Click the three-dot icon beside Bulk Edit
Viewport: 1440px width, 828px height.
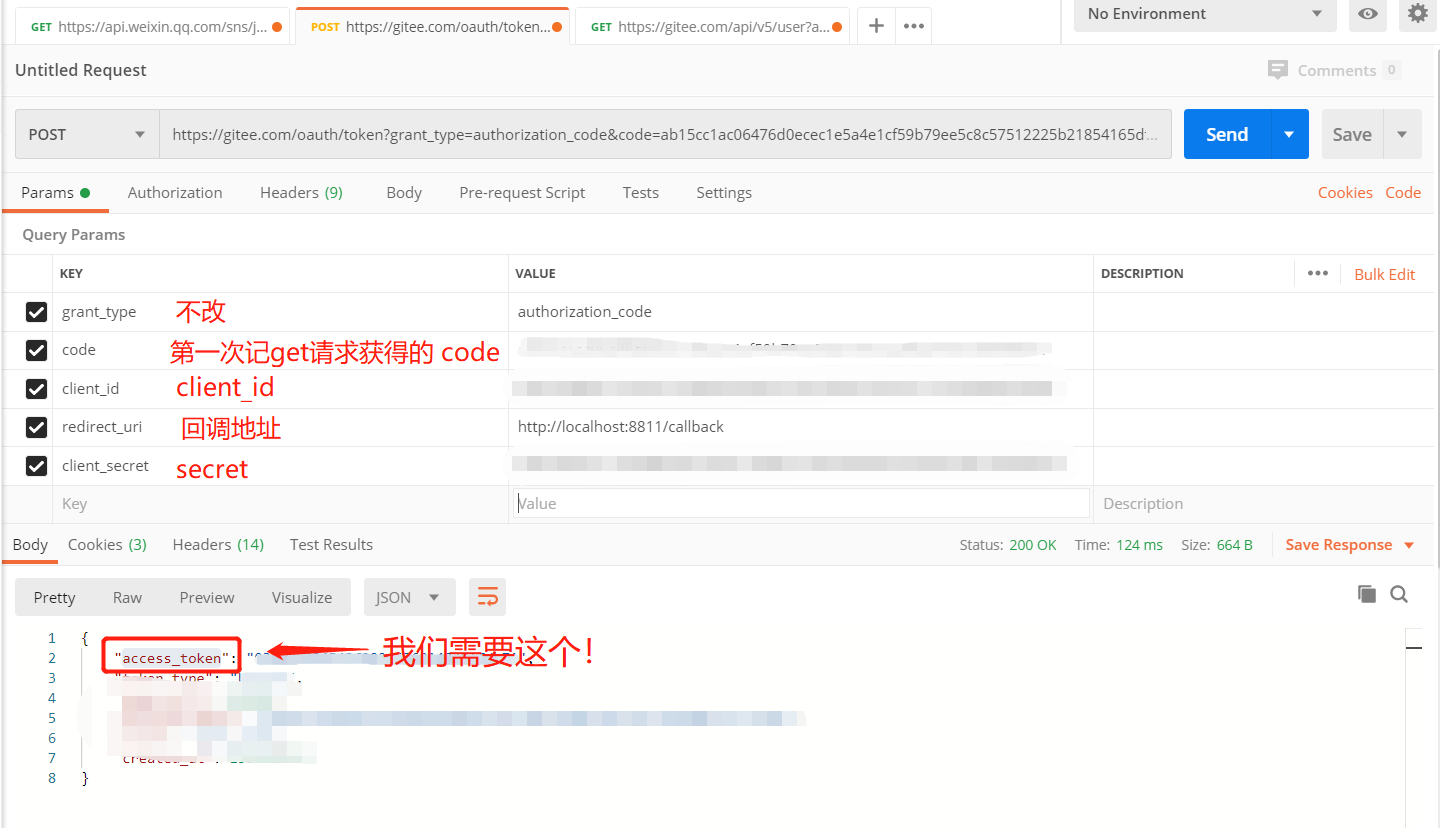[1317, 273]
